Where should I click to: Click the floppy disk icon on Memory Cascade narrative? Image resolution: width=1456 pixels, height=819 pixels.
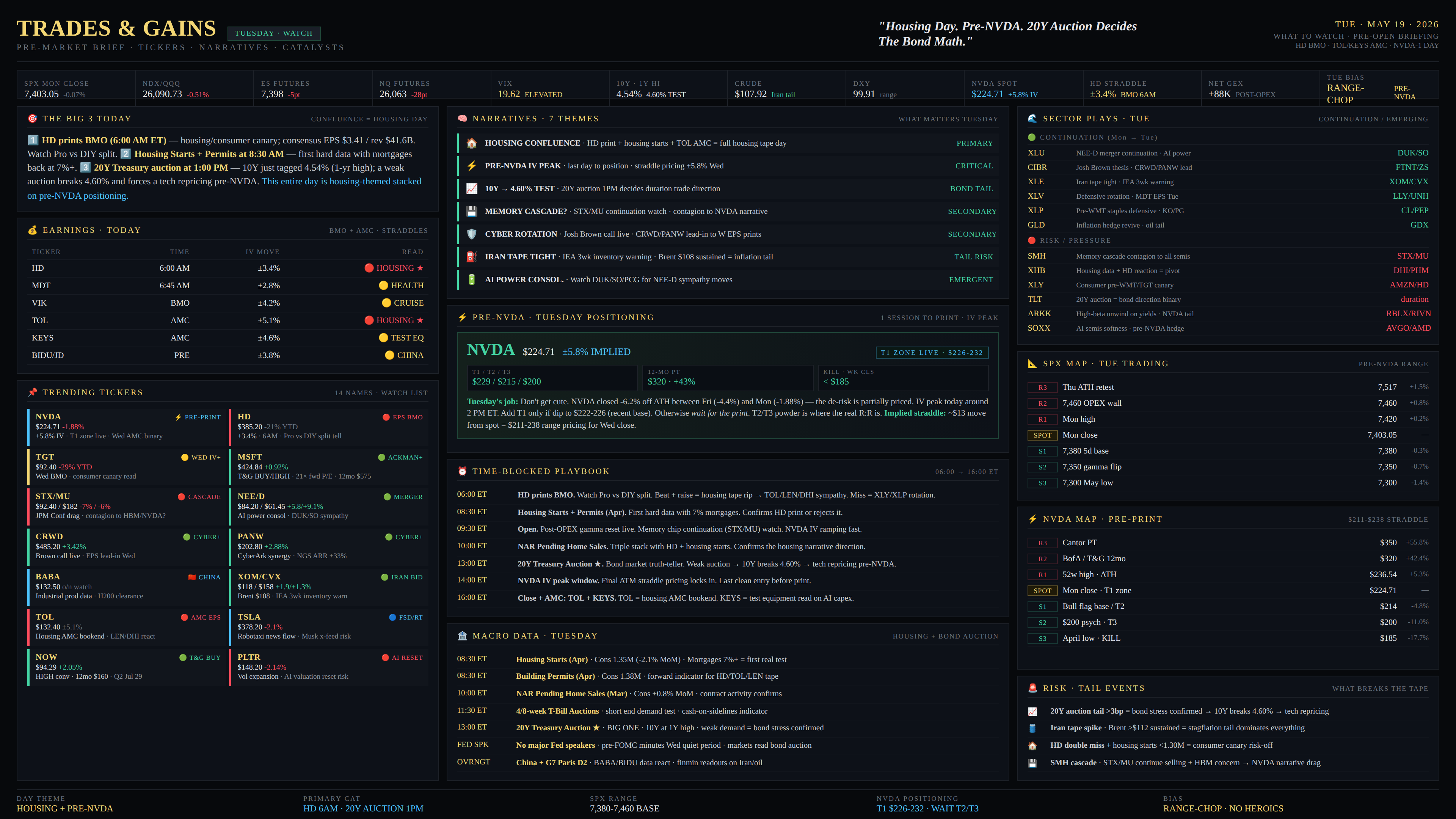coord(471,212)
